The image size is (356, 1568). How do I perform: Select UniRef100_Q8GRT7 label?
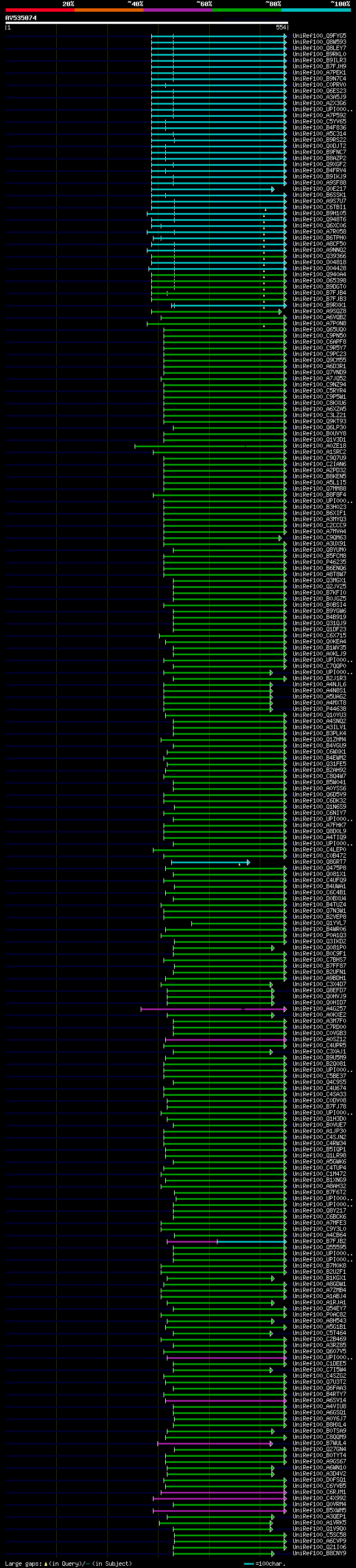[x=319, y=862]
